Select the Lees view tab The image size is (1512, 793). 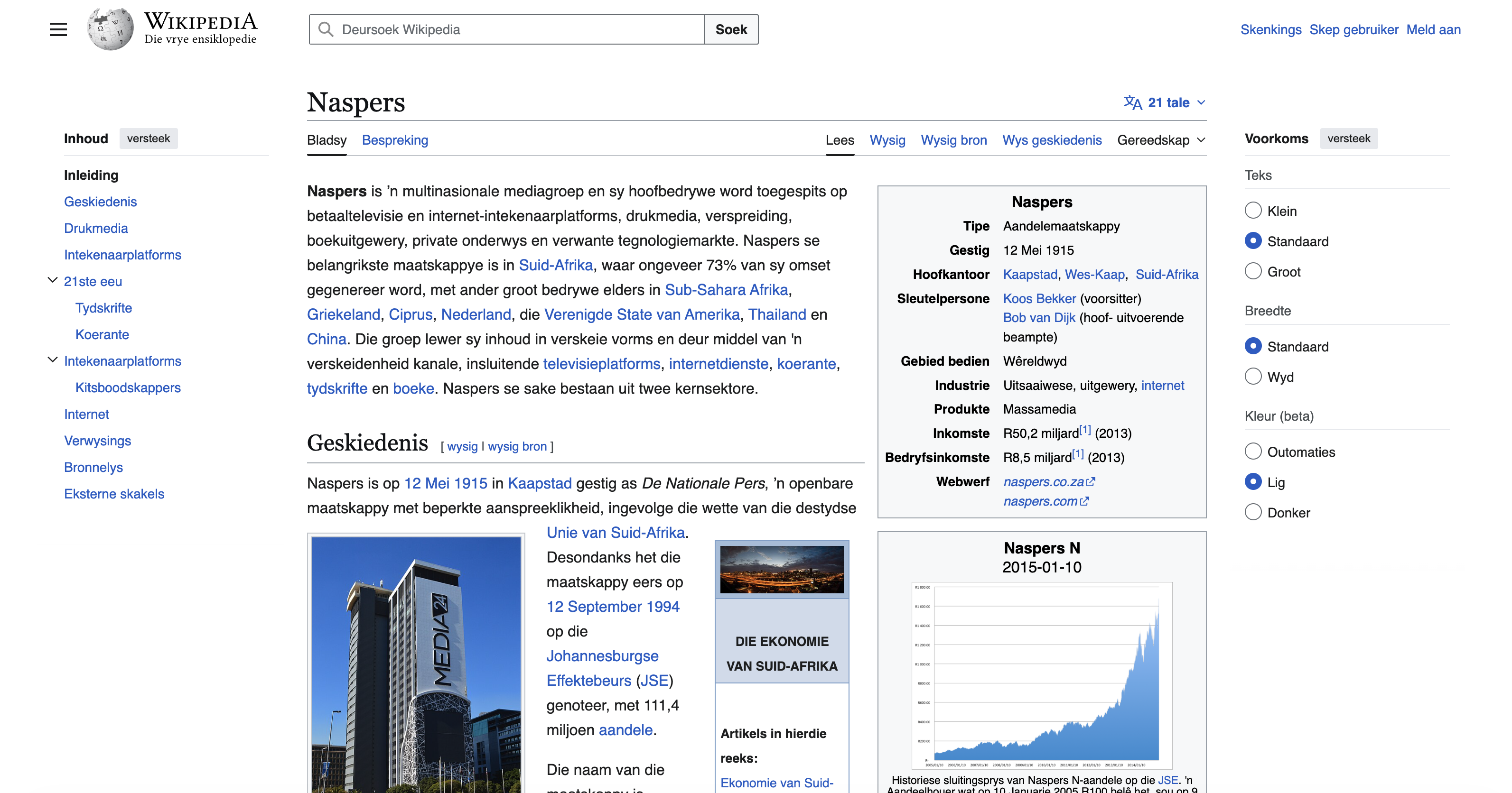pyautogui.click(x=840, y=140)
